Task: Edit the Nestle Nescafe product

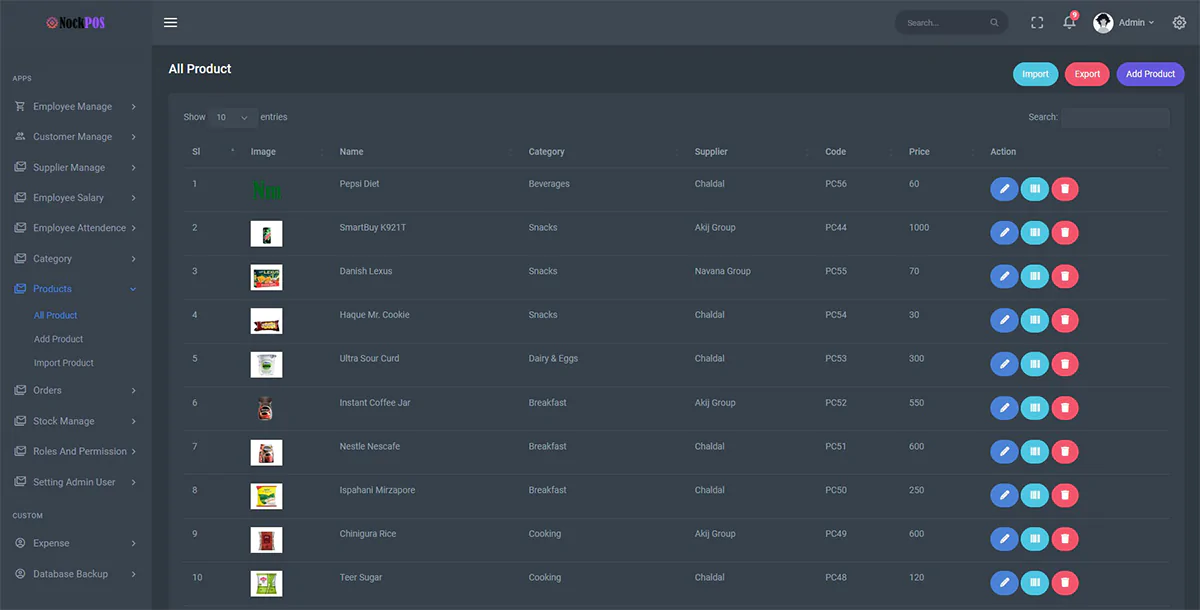Action: [x=1003, y=451]
